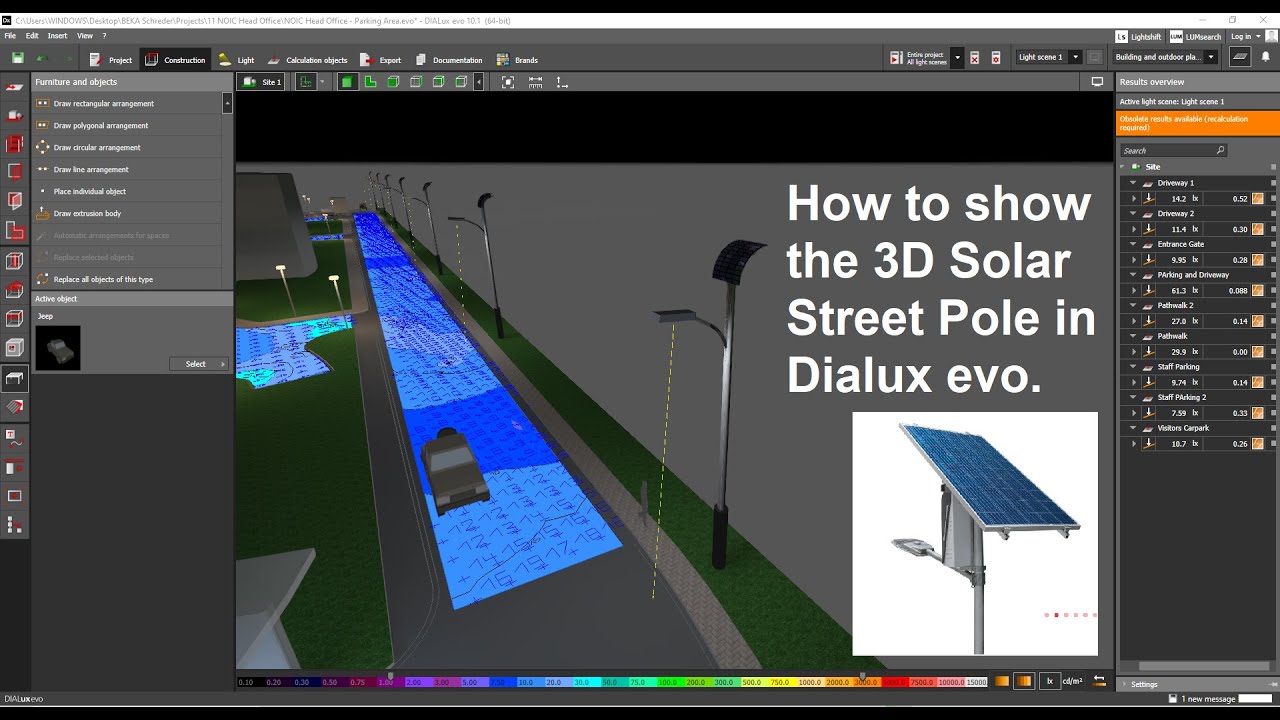Viewport: 1280px width, 720px height.
Task: Click the search field in Results overview
Action: coord(1172,150)
